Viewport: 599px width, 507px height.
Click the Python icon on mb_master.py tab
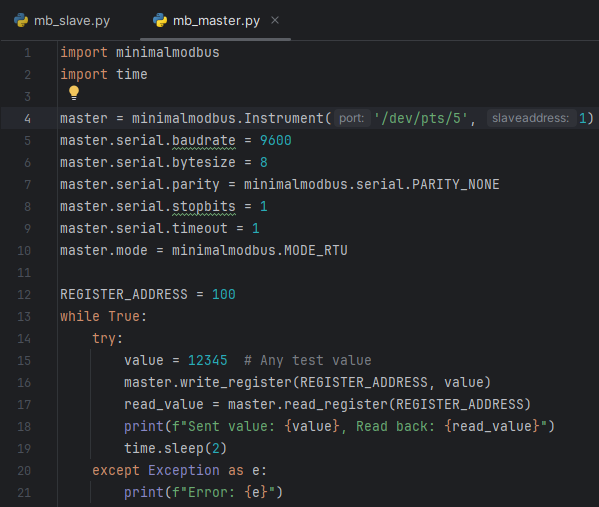(x=160, y=20)
